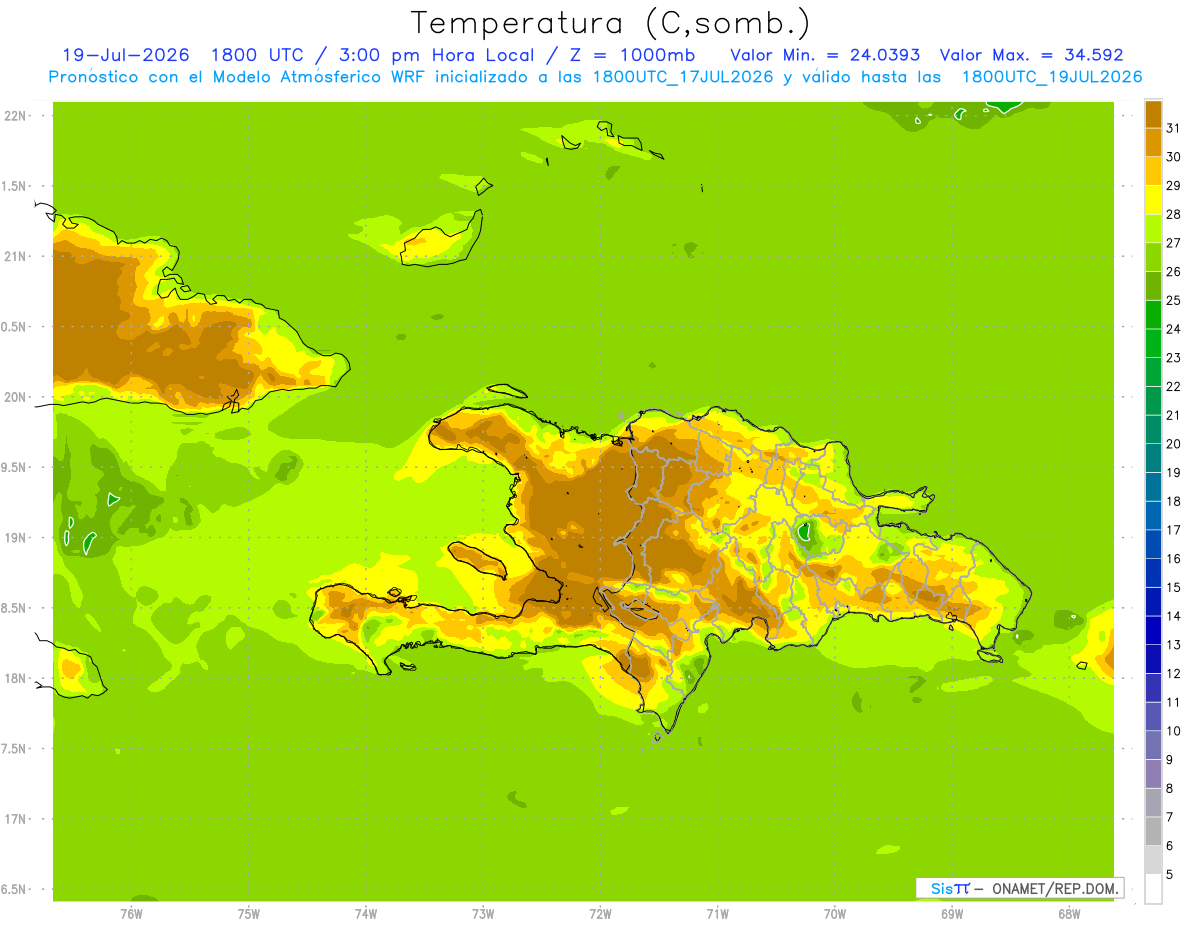Pick the brown colorbar swatch above 31

tap(1153, 114)
